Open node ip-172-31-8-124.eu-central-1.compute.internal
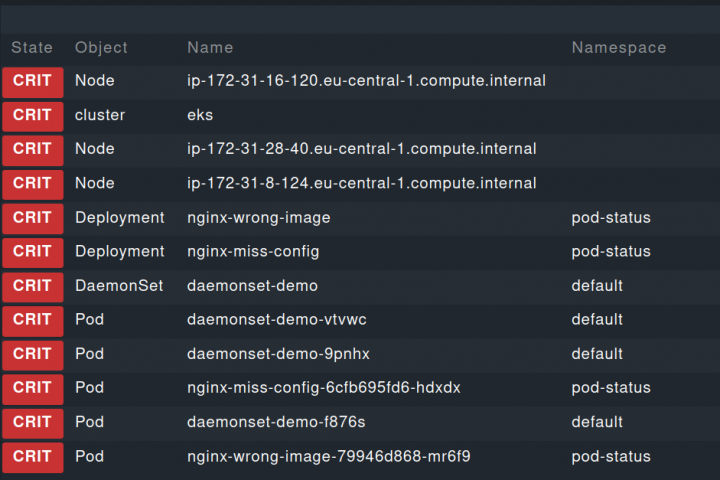Viewport: 720px width, 480px height. 361,183
